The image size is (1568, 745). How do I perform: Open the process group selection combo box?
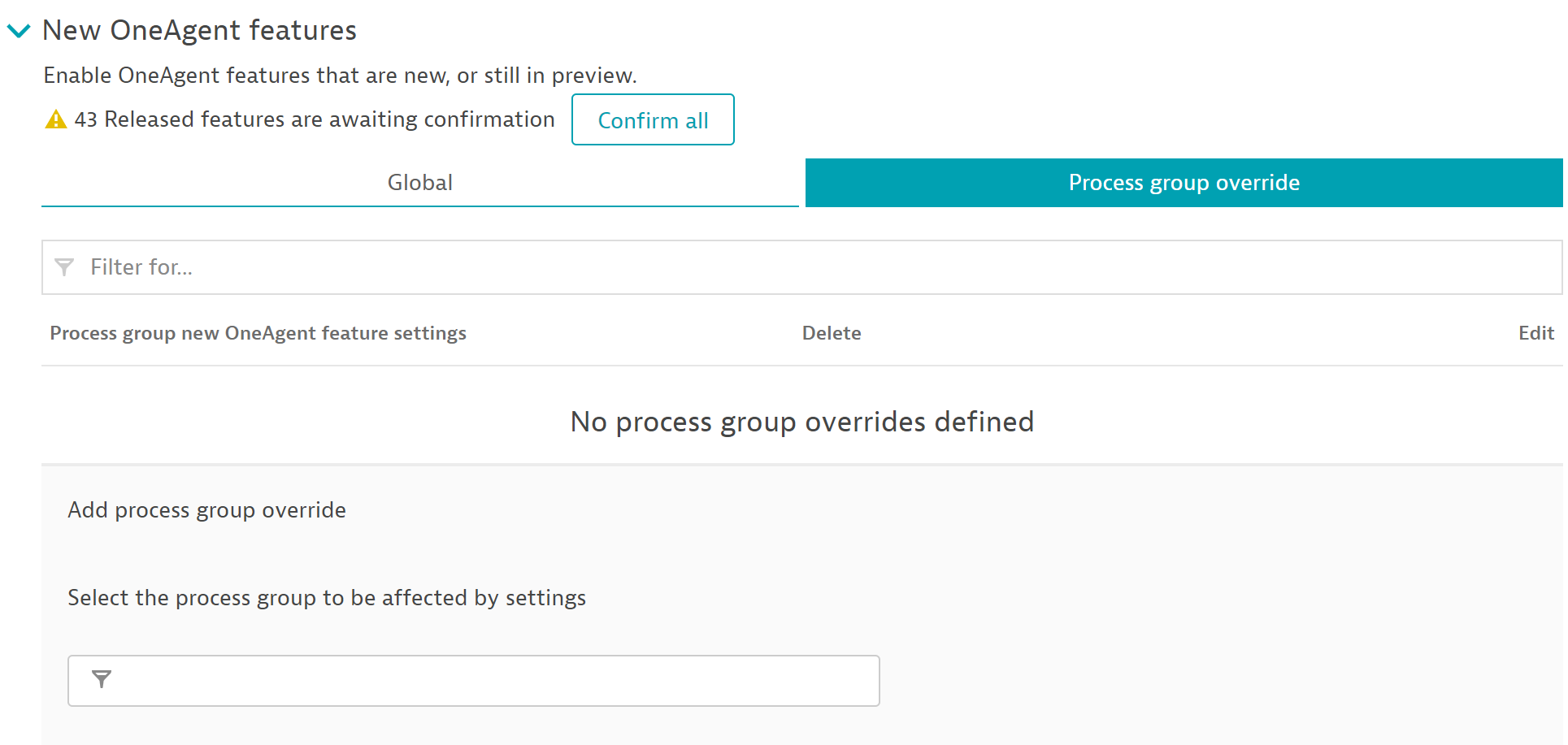(x=488, y=681)
